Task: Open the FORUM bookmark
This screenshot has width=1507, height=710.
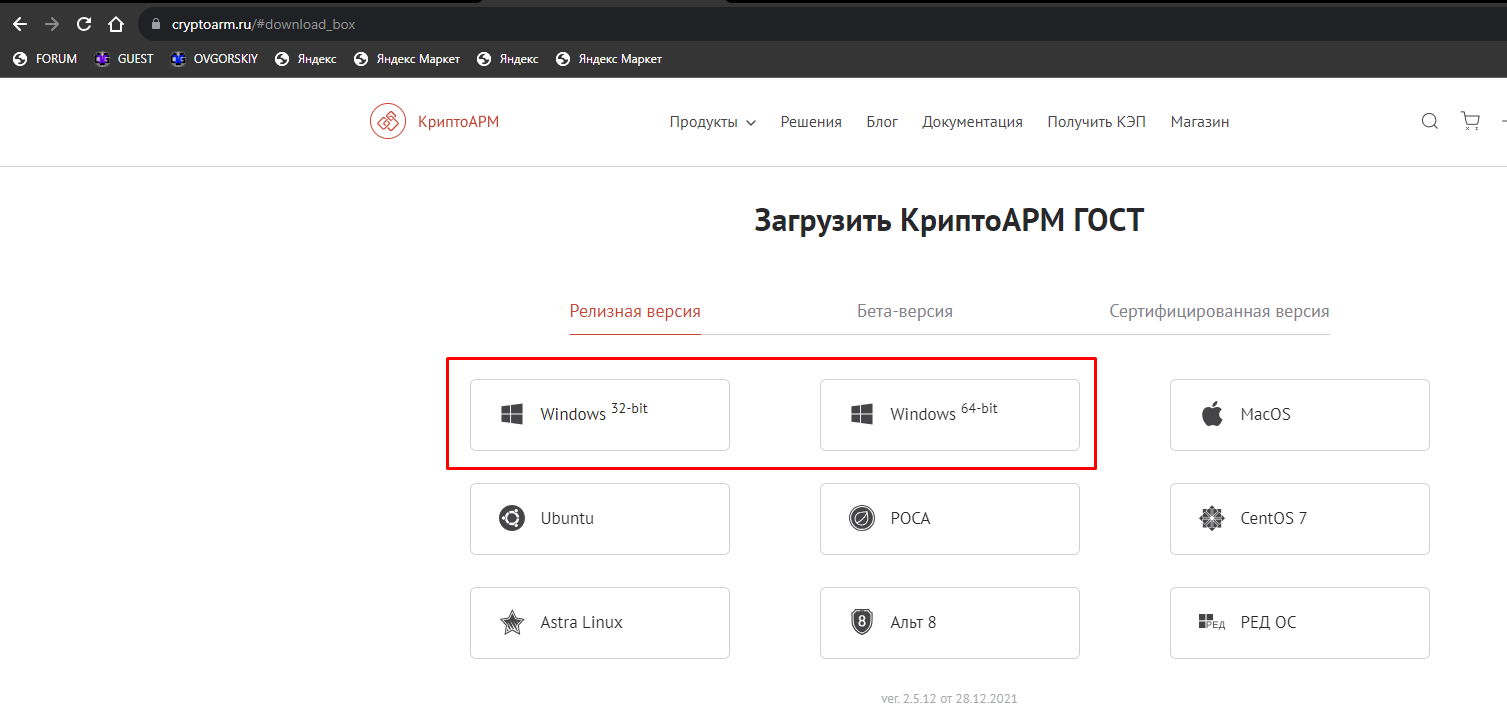Action: tap(45, 59)
